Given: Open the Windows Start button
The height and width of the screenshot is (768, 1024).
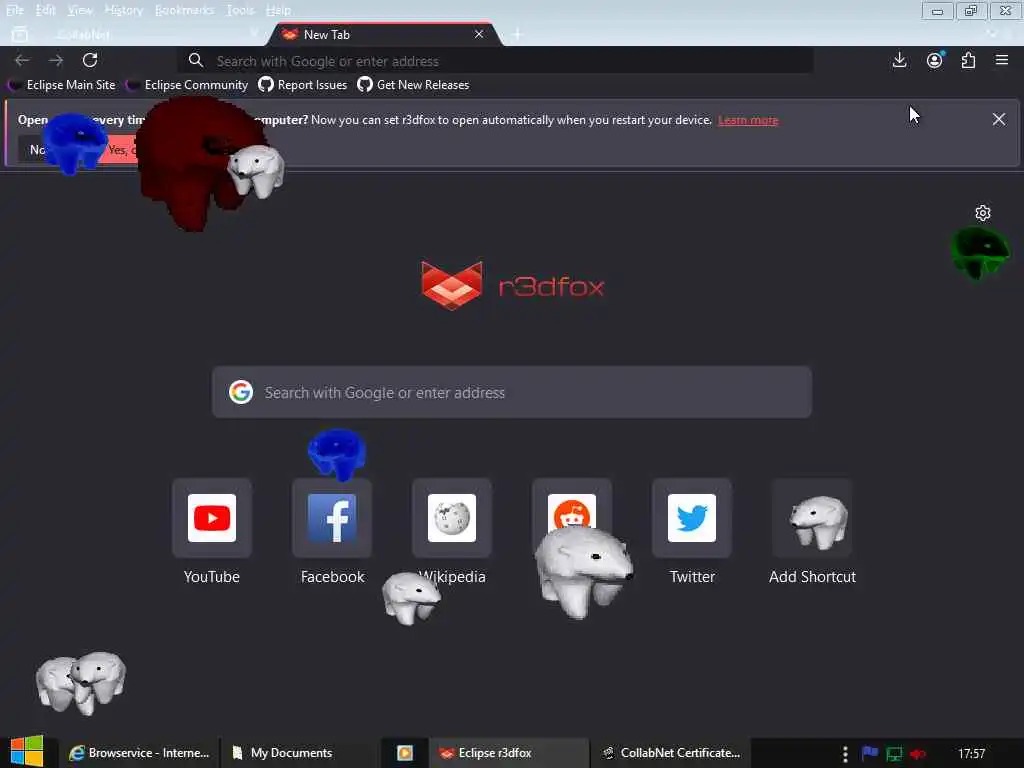Looking at the screenshot, I should tap(27, 752).
